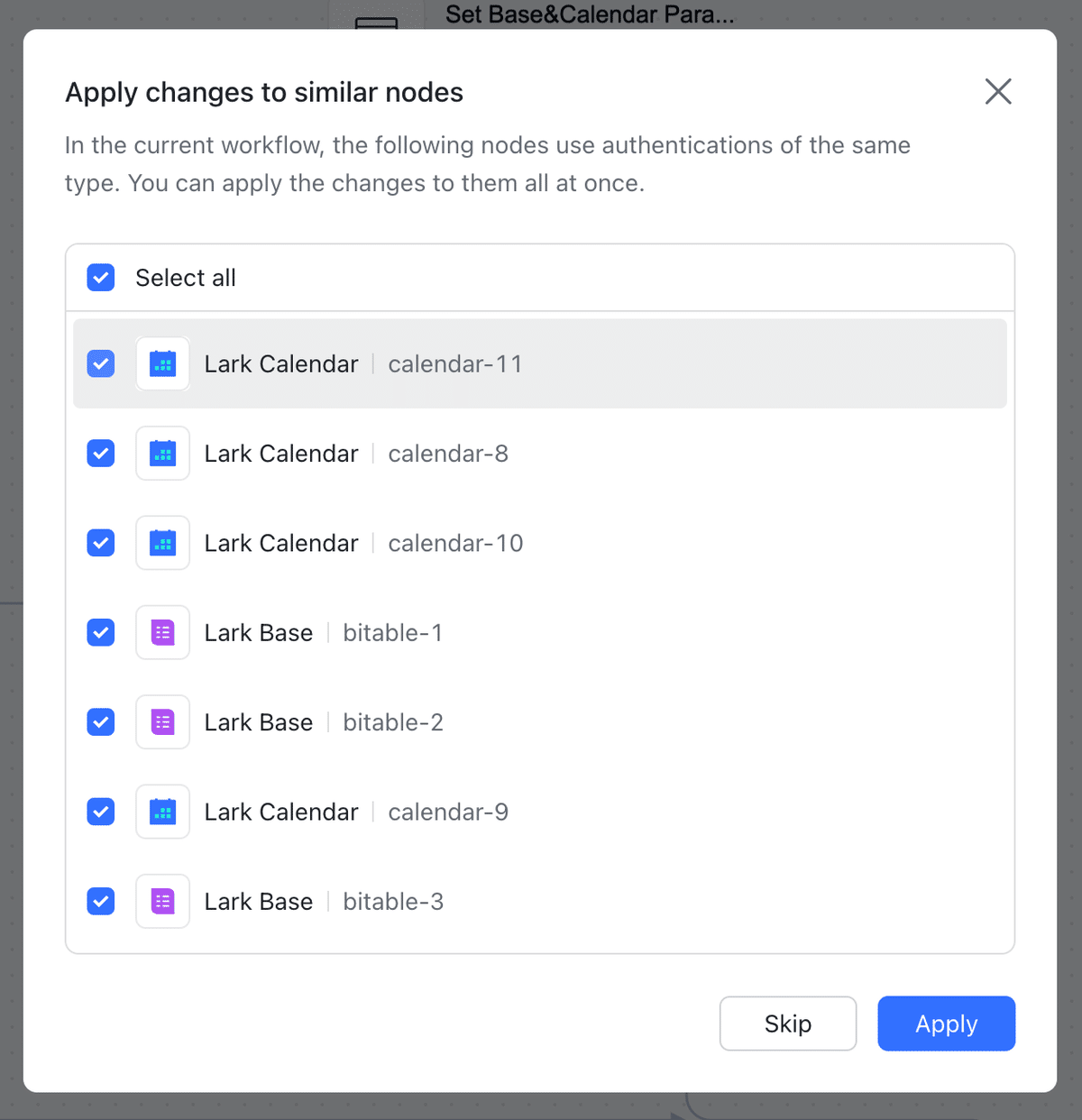Select the calendar-8 label text
The height and width of the screenshot is (1120, 1082).
448,454
